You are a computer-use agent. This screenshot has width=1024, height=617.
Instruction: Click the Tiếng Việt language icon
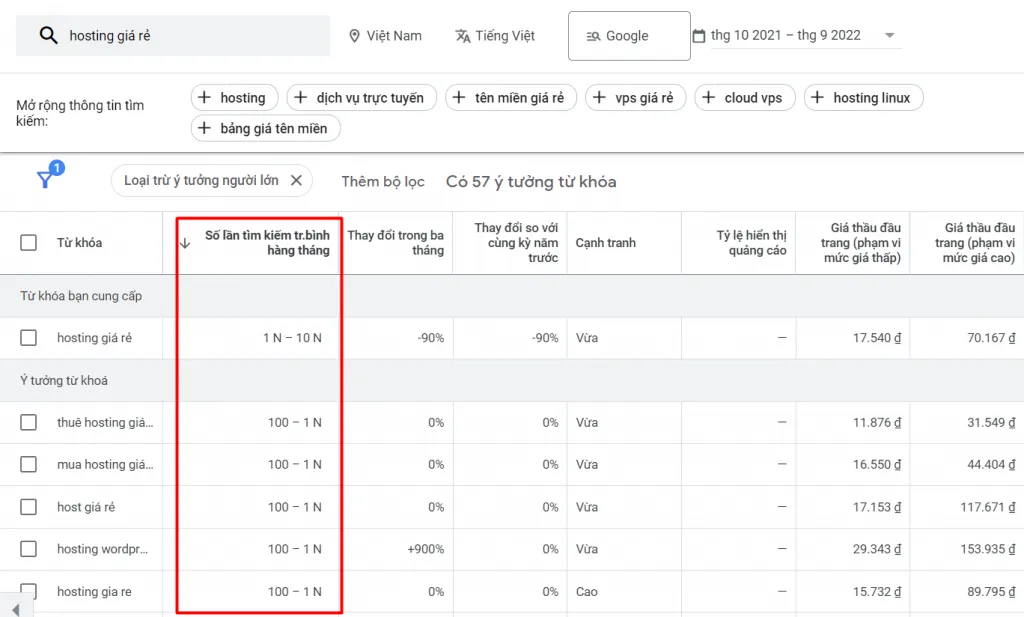[462, 36]
